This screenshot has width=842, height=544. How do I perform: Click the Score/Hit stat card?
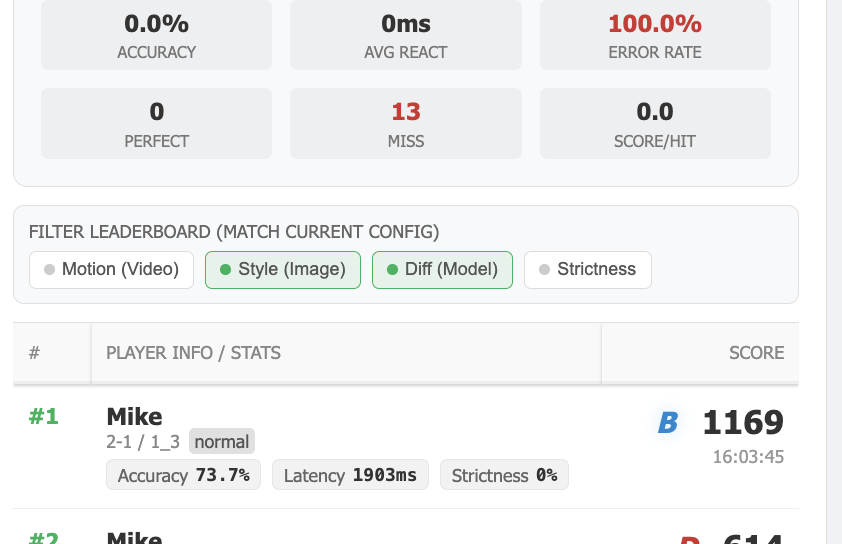(655, 124)
